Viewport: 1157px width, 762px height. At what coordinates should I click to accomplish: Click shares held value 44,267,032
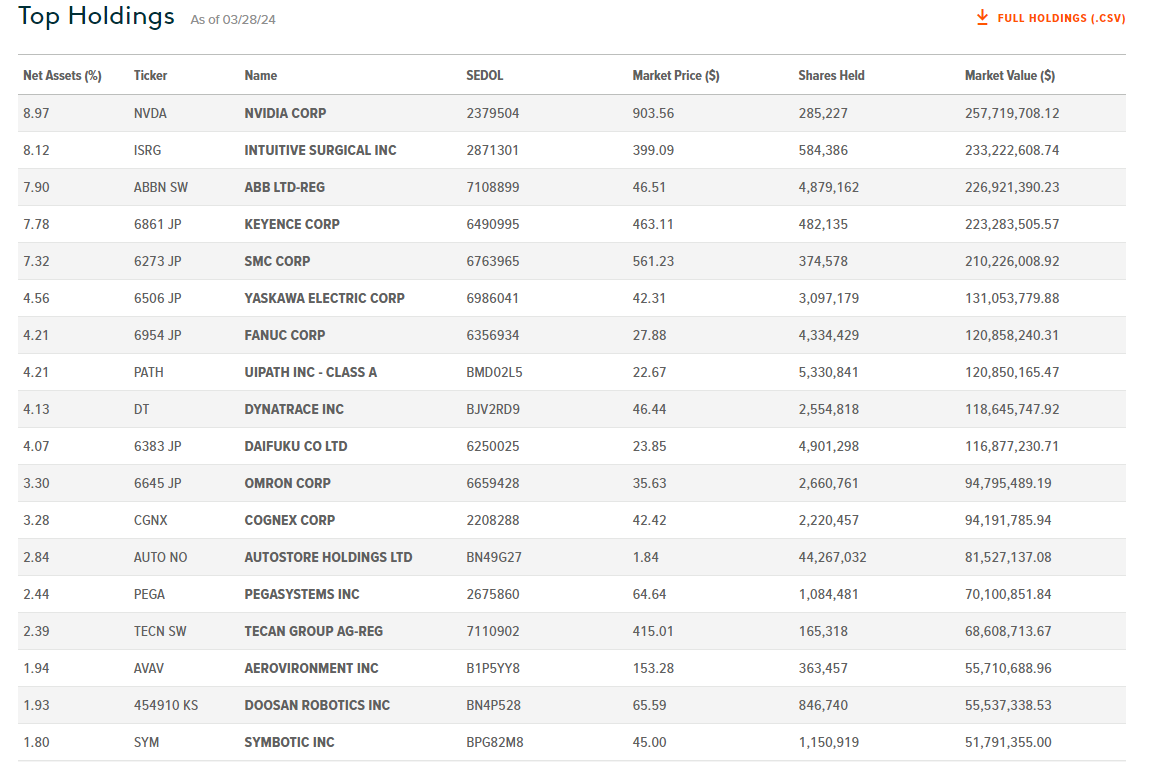click(x=832, y=557)
